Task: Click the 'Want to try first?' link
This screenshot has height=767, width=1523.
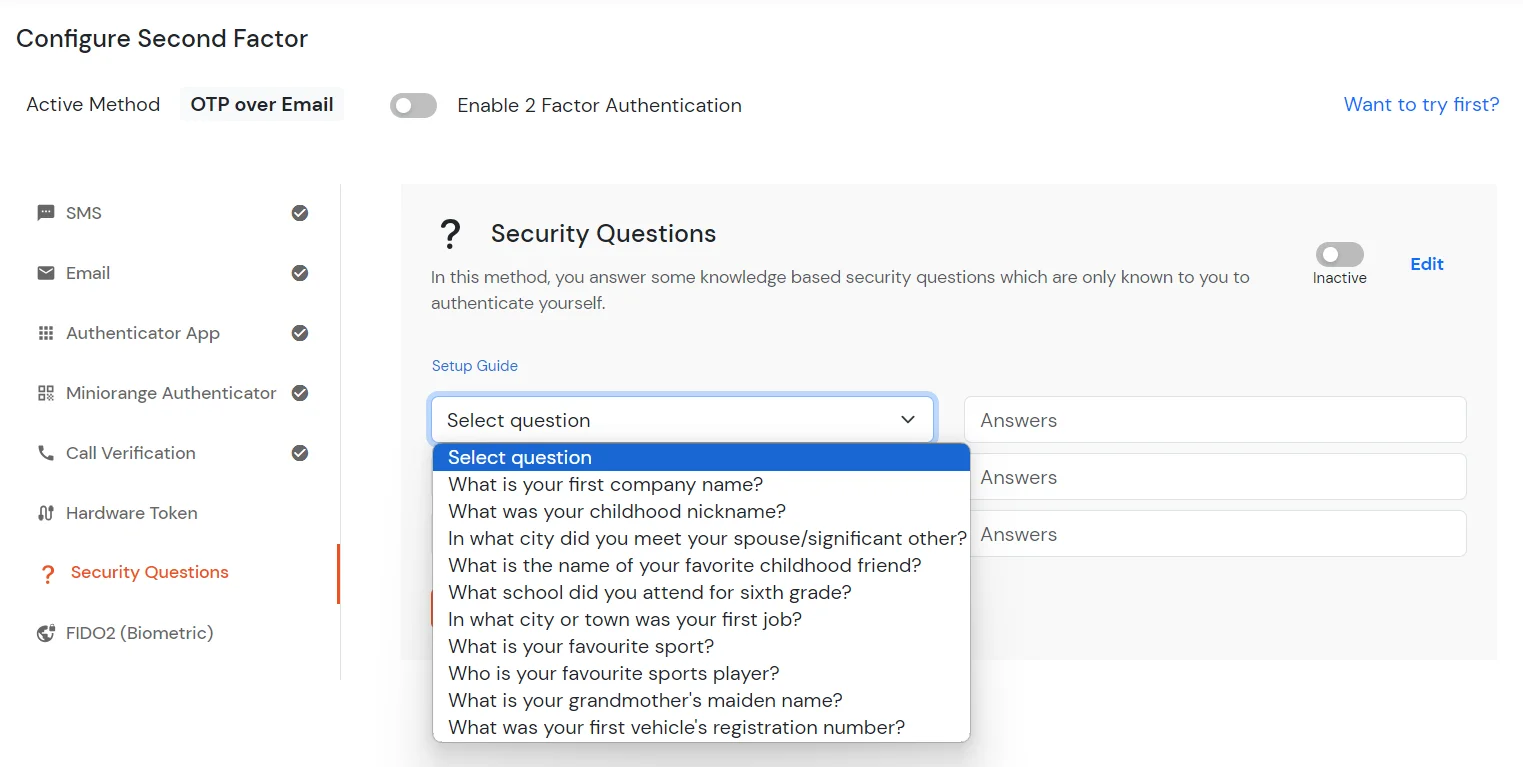Action: pos(1421,104)
